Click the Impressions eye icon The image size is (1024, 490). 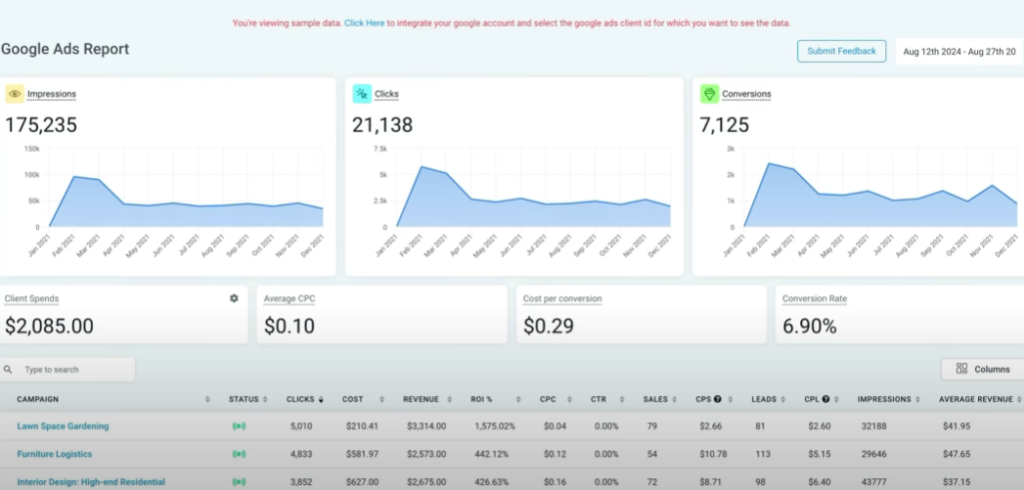point(14,94)
